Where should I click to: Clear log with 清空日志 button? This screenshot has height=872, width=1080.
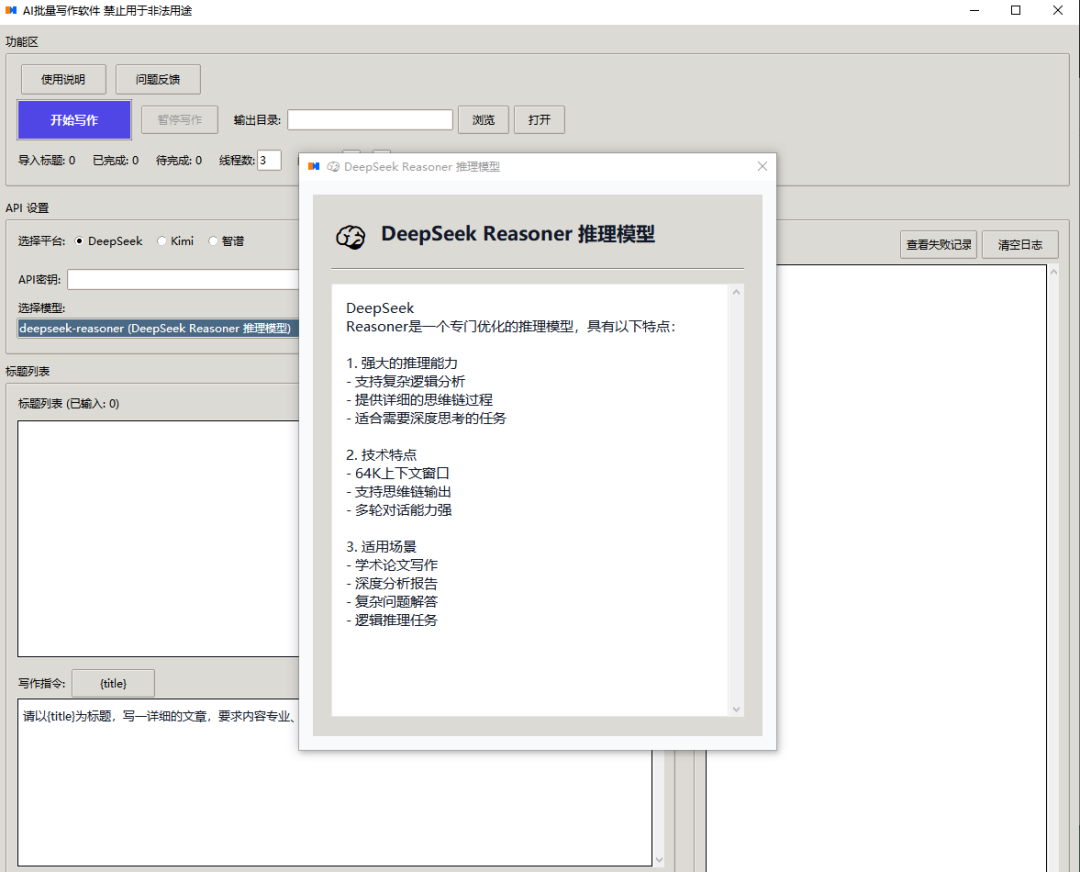click(x=1020, y=245)
